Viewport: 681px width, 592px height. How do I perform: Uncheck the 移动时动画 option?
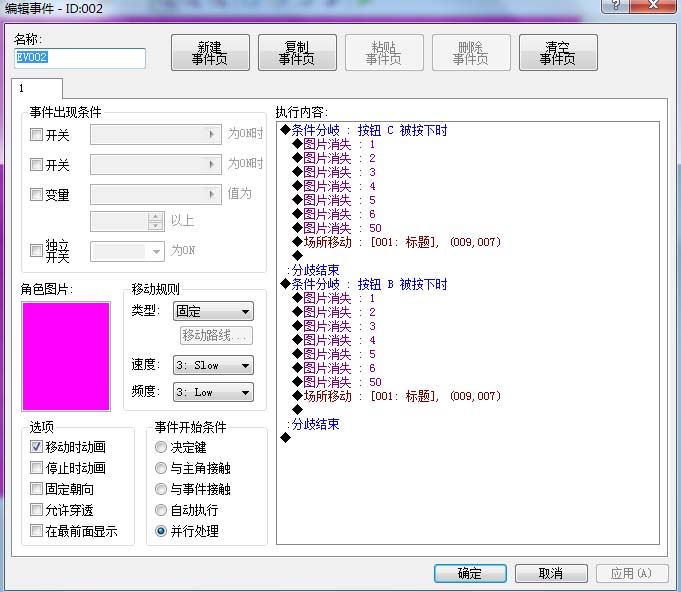(36, 446)
